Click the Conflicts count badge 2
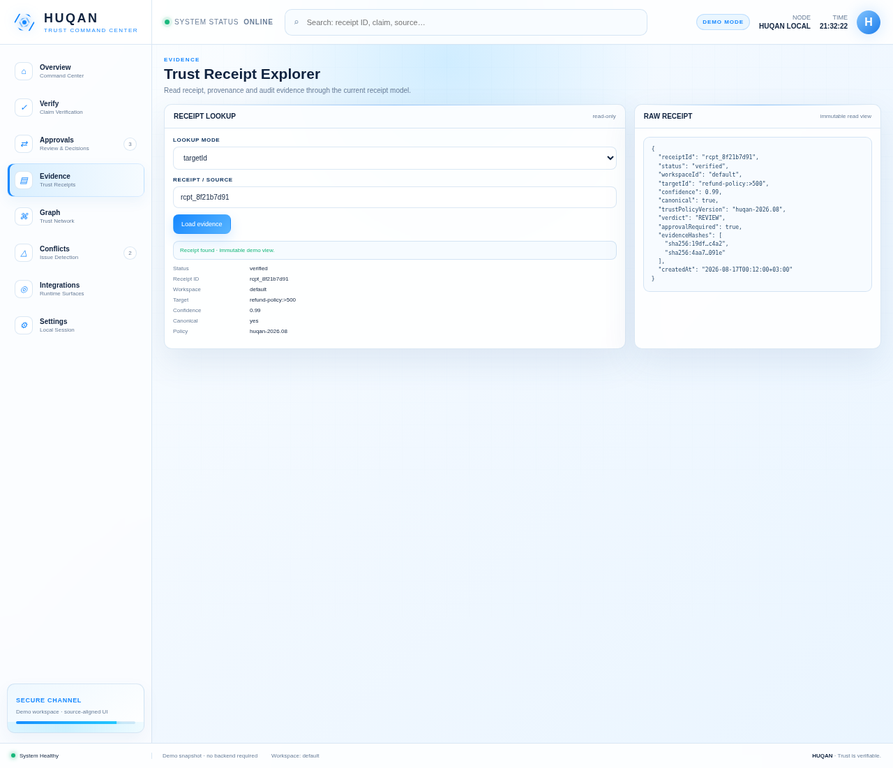The image size is (893, 768). pos(130,253)
